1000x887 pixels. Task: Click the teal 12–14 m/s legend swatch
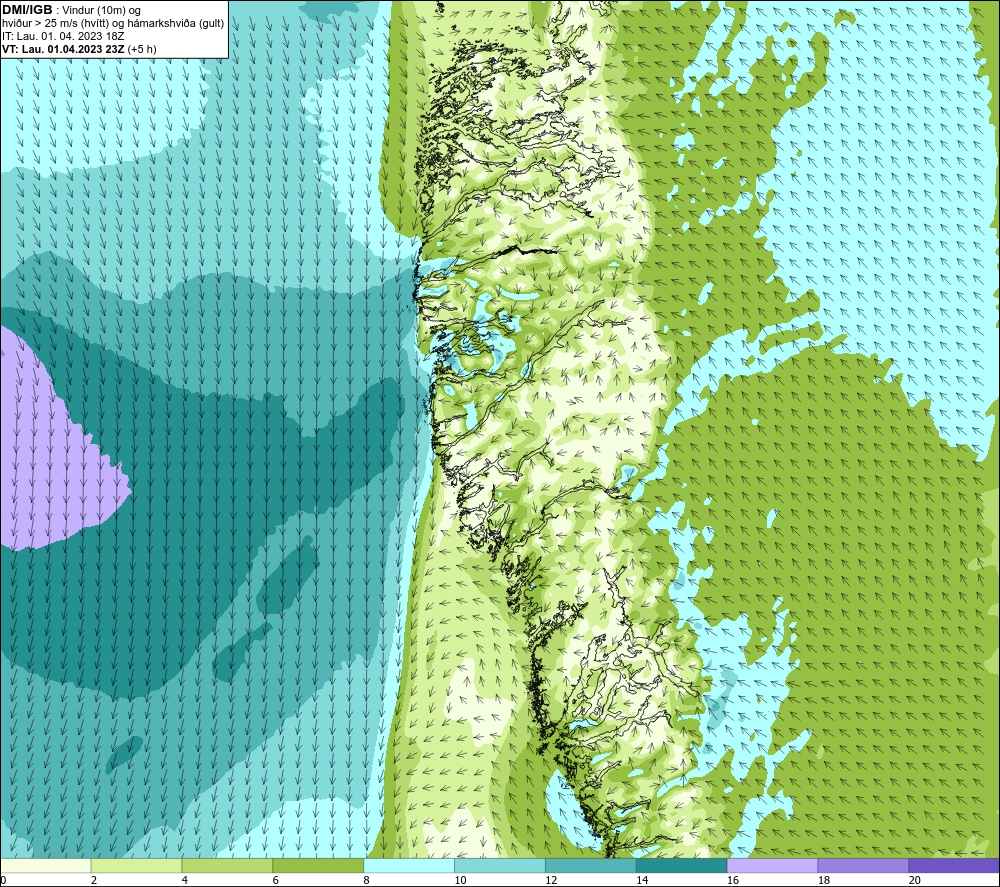591,866
